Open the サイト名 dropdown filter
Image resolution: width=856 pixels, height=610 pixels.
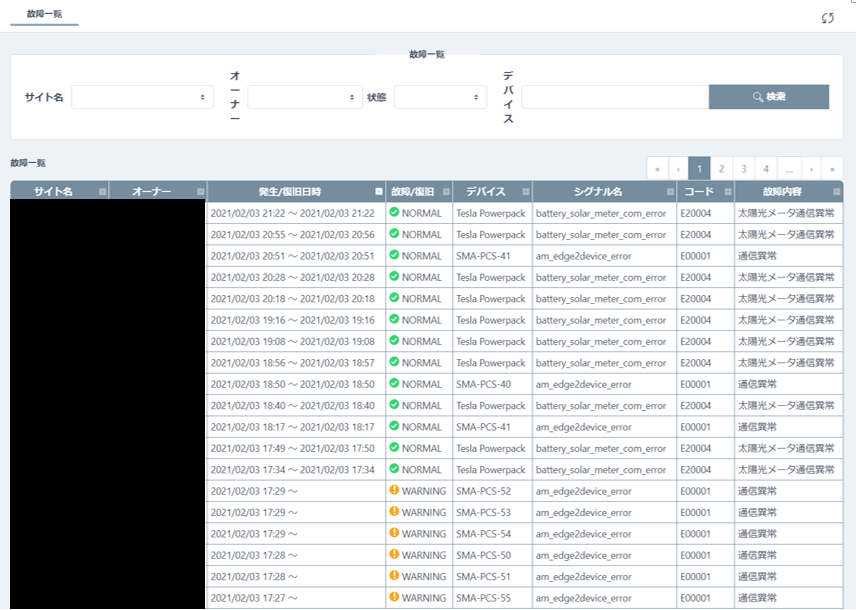pyautogui.click(x=142, y=97)
